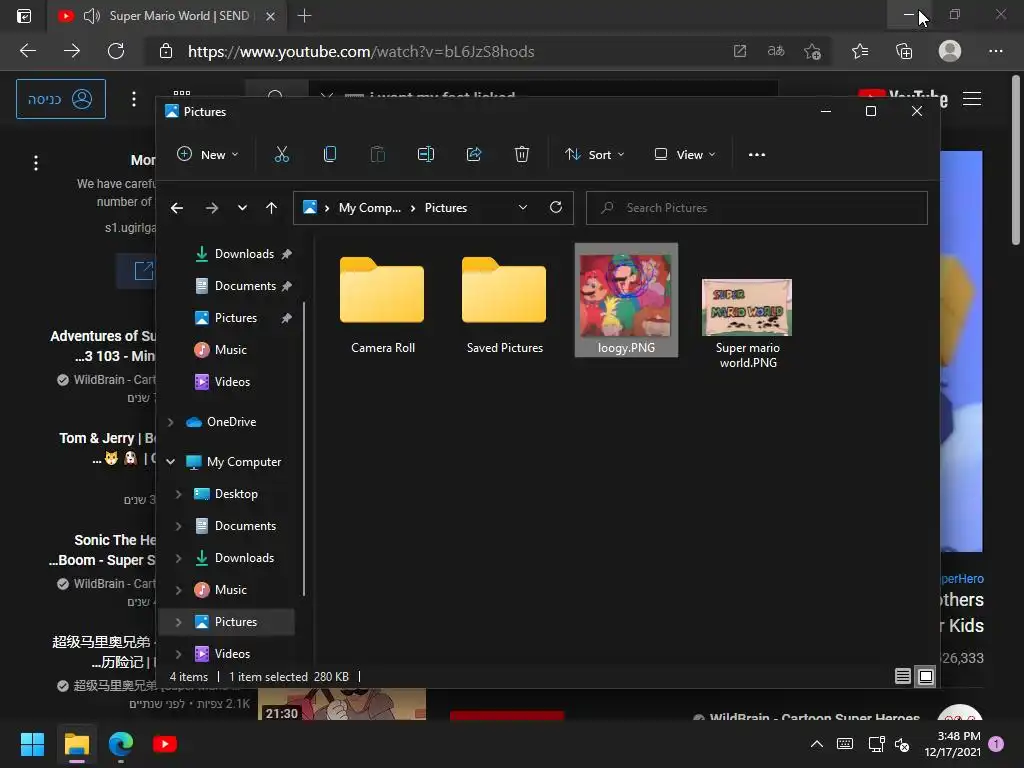
Task: Open recent locations dropdown arrow
Action: point(242,208)
